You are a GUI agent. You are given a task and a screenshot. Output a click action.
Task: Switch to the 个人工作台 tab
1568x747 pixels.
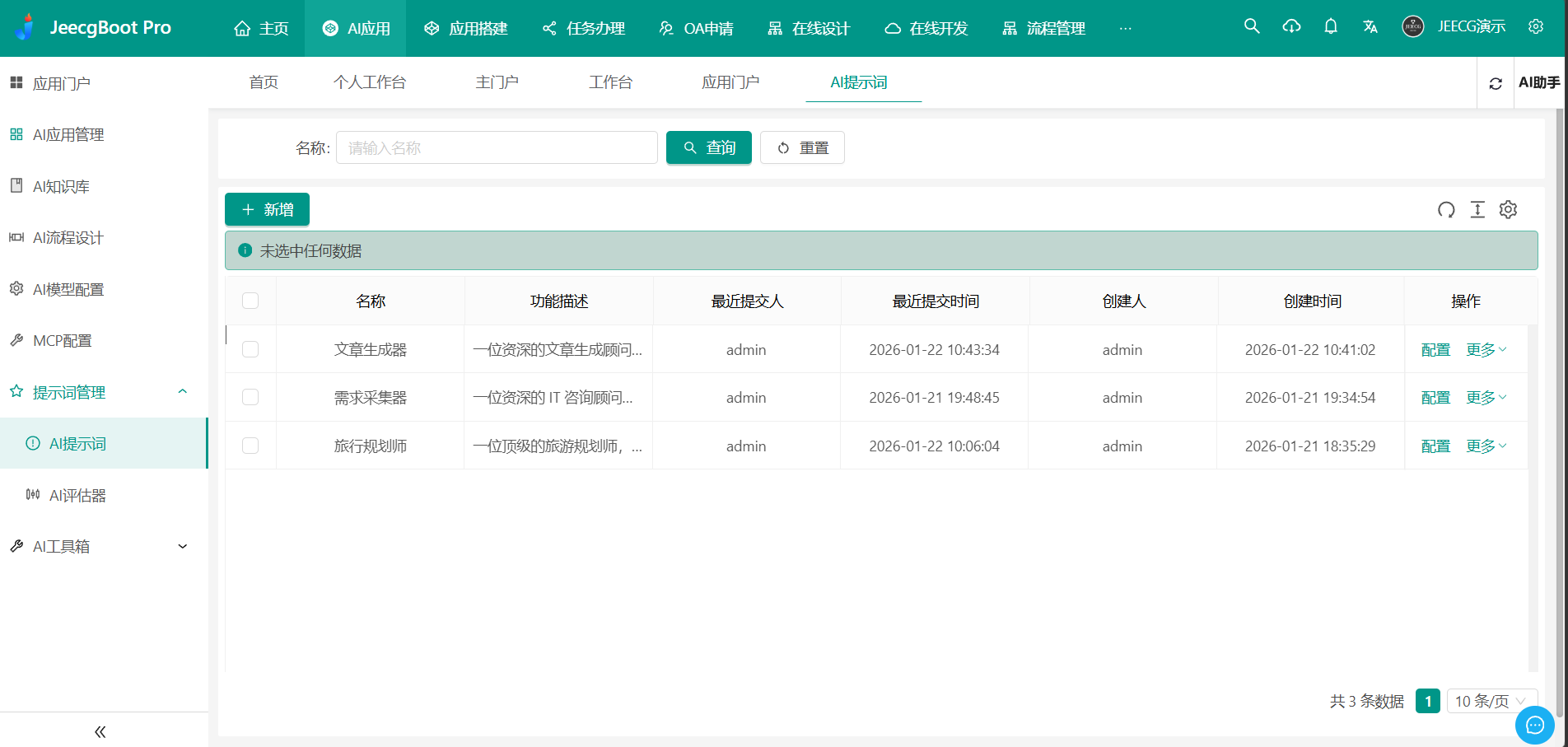(370, 82)
